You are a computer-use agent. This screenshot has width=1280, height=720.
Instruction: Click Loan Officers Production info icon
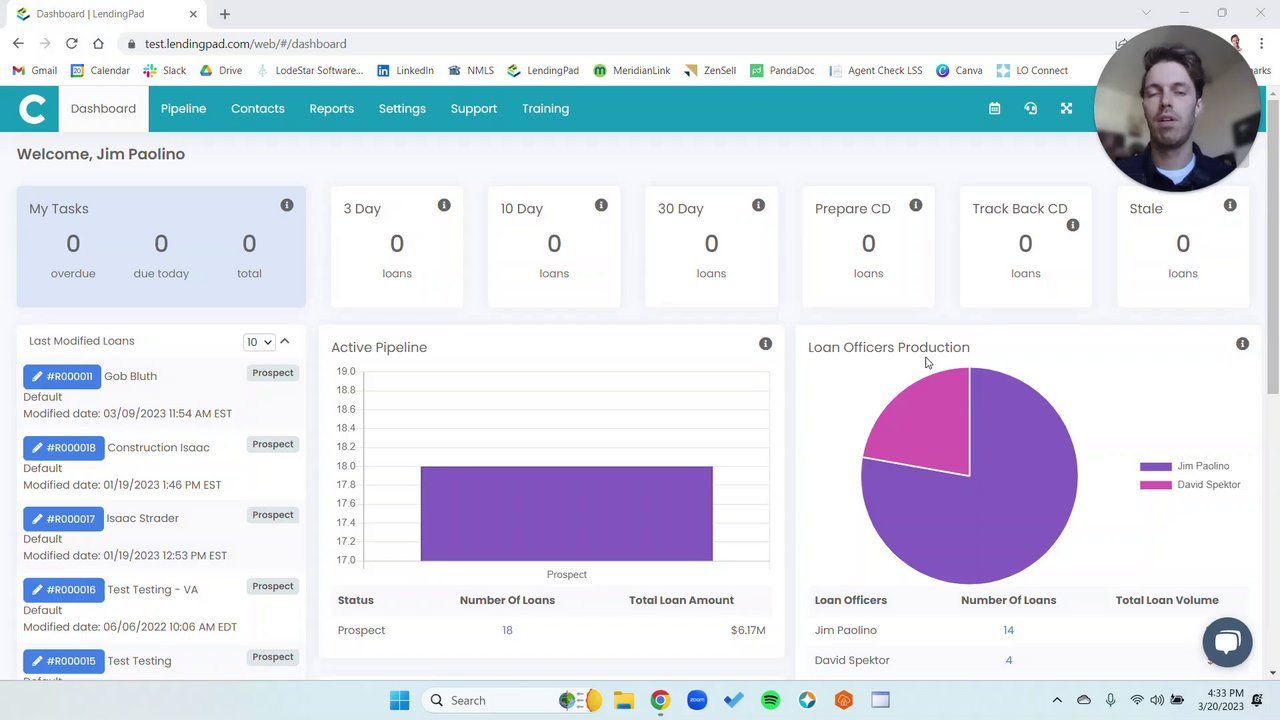point(1242,344)
